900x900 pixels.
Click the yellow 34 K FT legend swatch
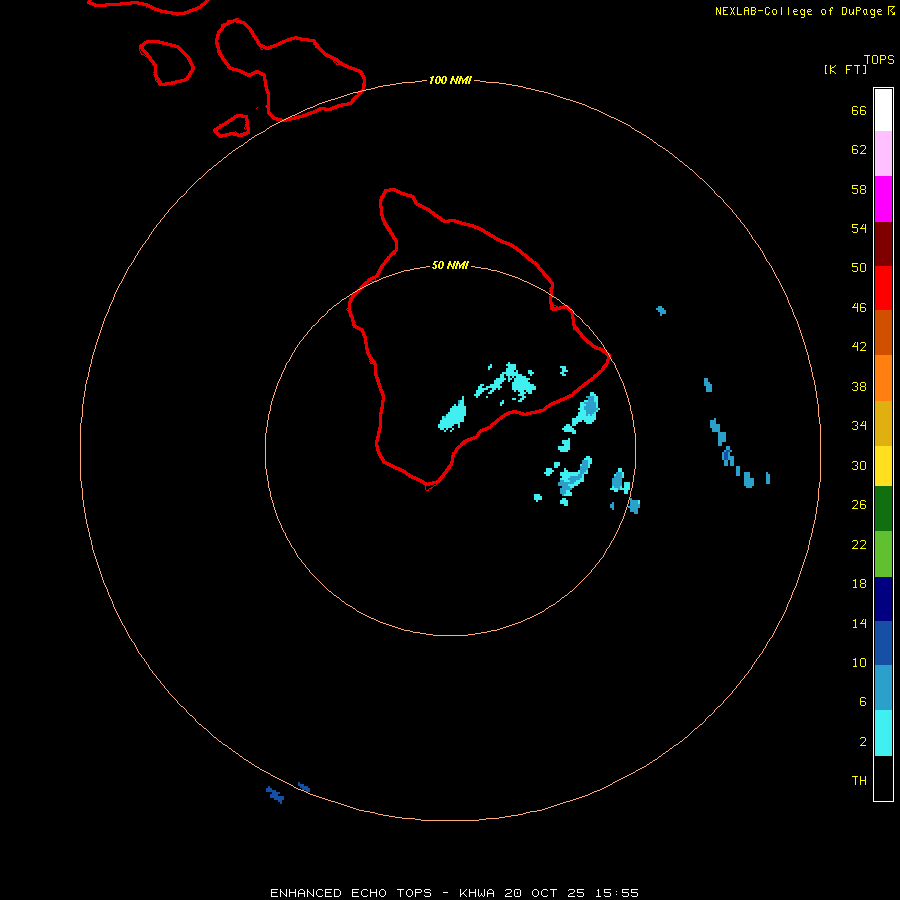click(x=883, y=466)
